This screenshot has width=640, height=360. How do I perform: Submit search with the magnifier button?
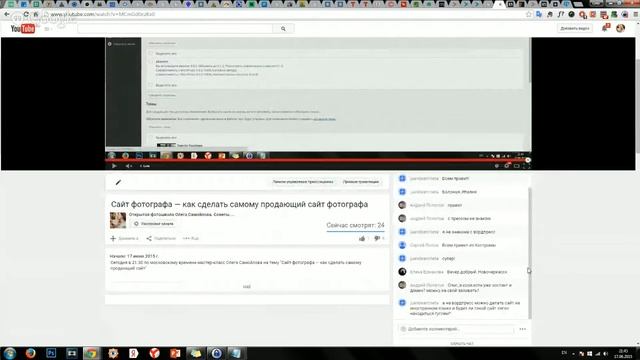click(283, 29)
